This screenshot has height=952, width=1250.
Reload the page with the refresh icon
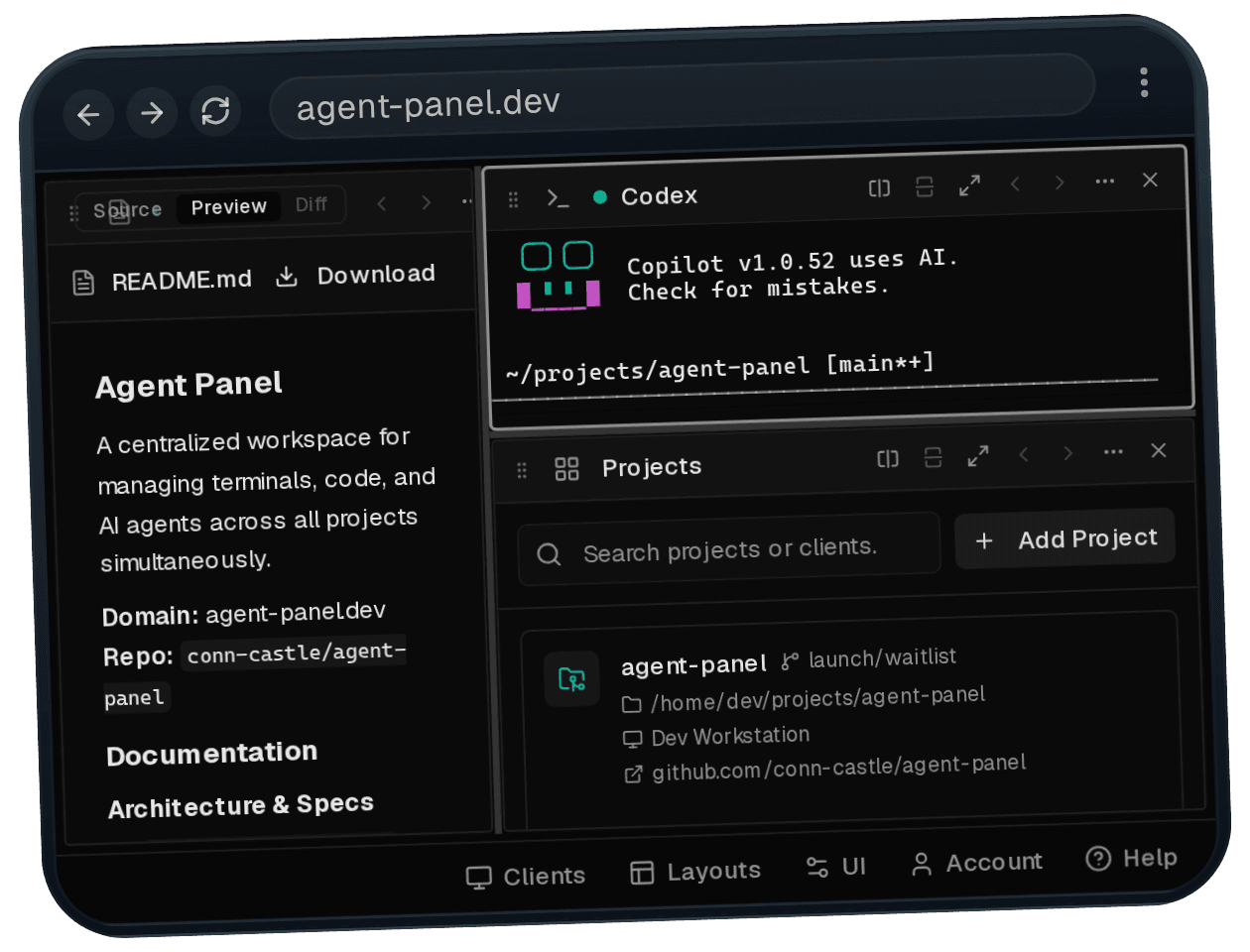point(215,111)
